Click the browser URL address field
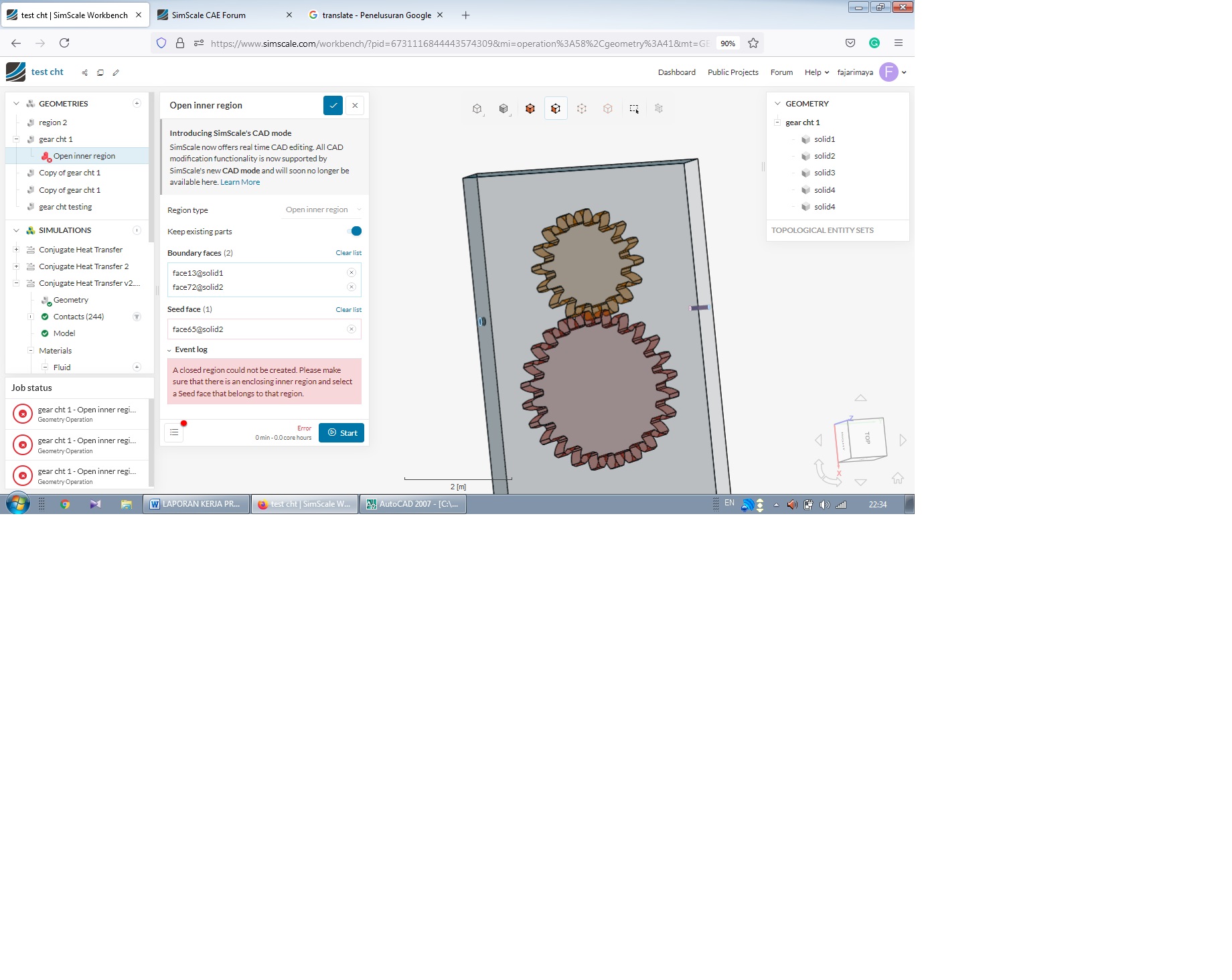 [x=459, y=44]
